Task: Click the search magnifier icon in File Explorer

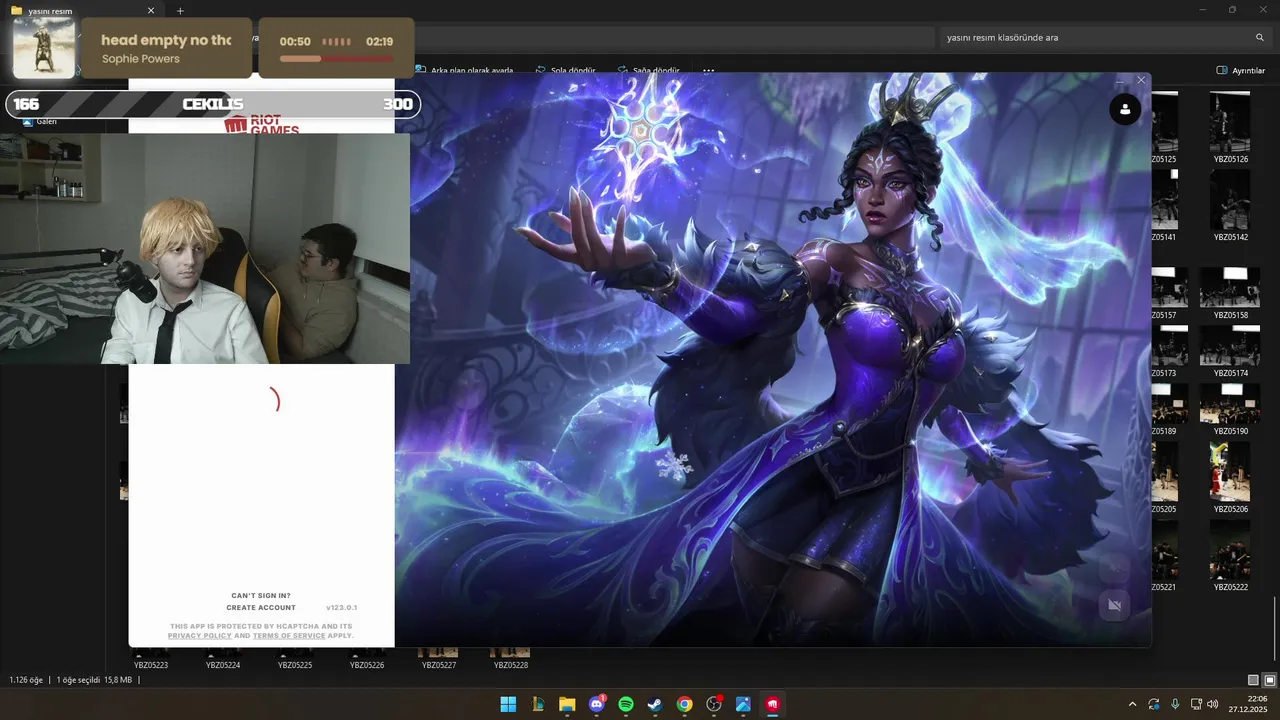Action: 1260,37
